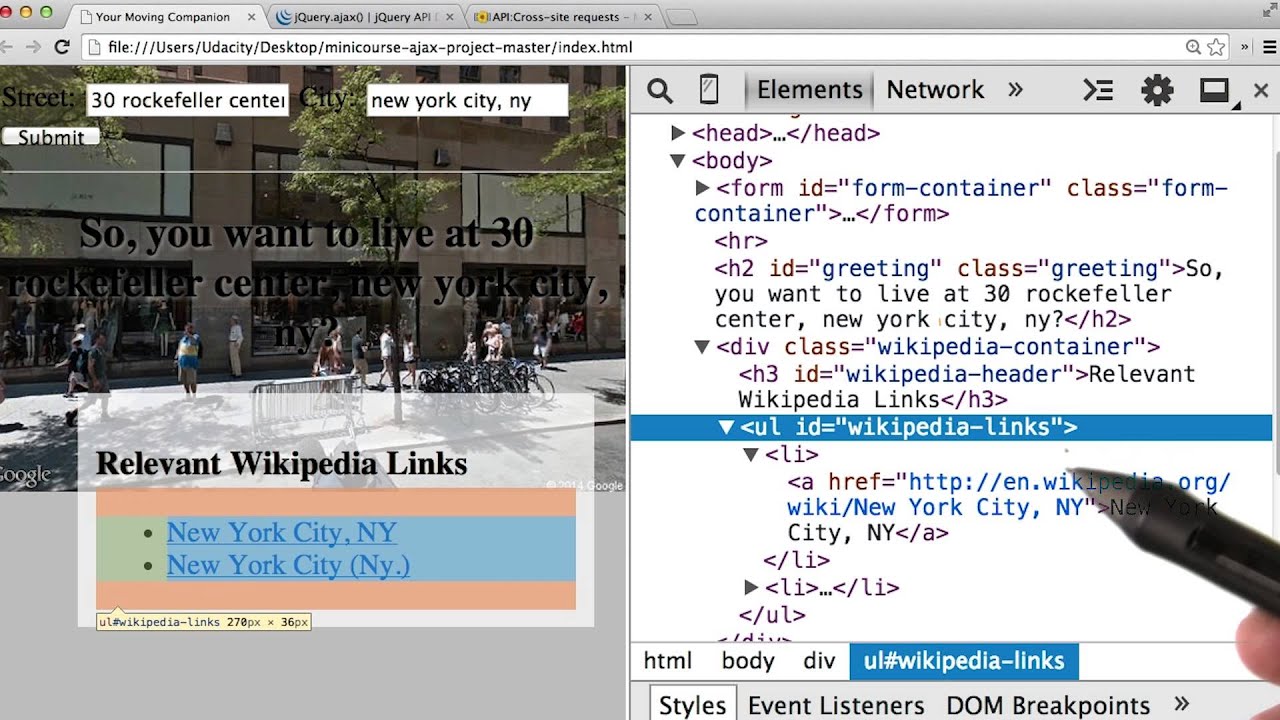This screenshot has height=720, width=1280.
Task: Collapse the first li element
Action: pos(751,454)
